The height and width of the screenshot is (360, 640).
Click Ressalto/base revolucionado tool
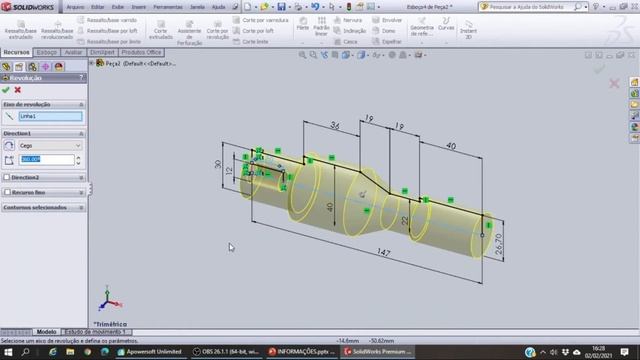click(57, 30)
